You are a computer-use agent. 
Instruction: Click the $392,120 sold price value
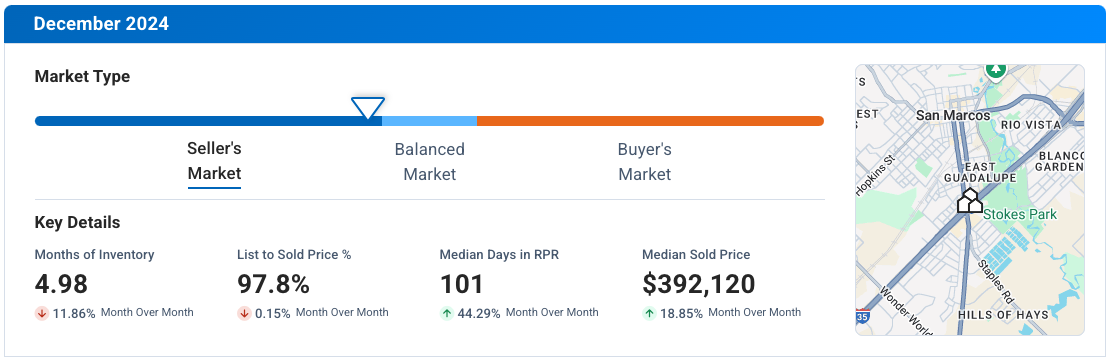click(x=699, y=284)
